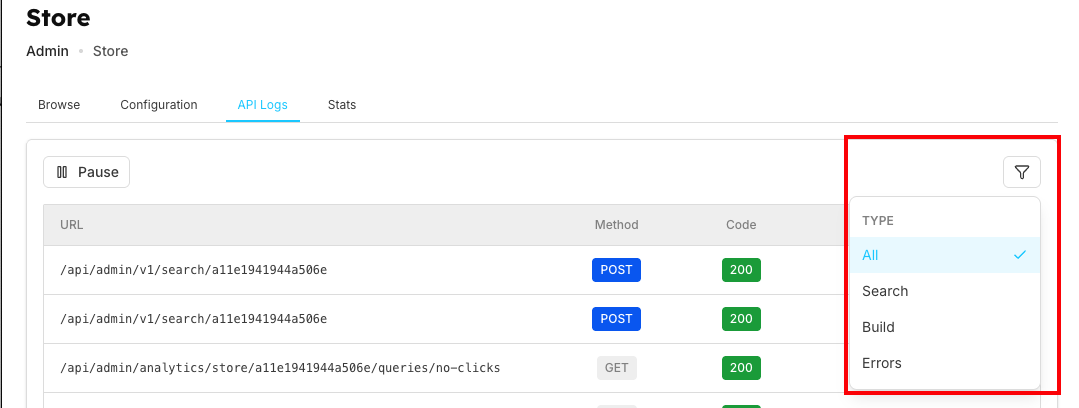Pause the live API log stream

[x=87, y=172]
